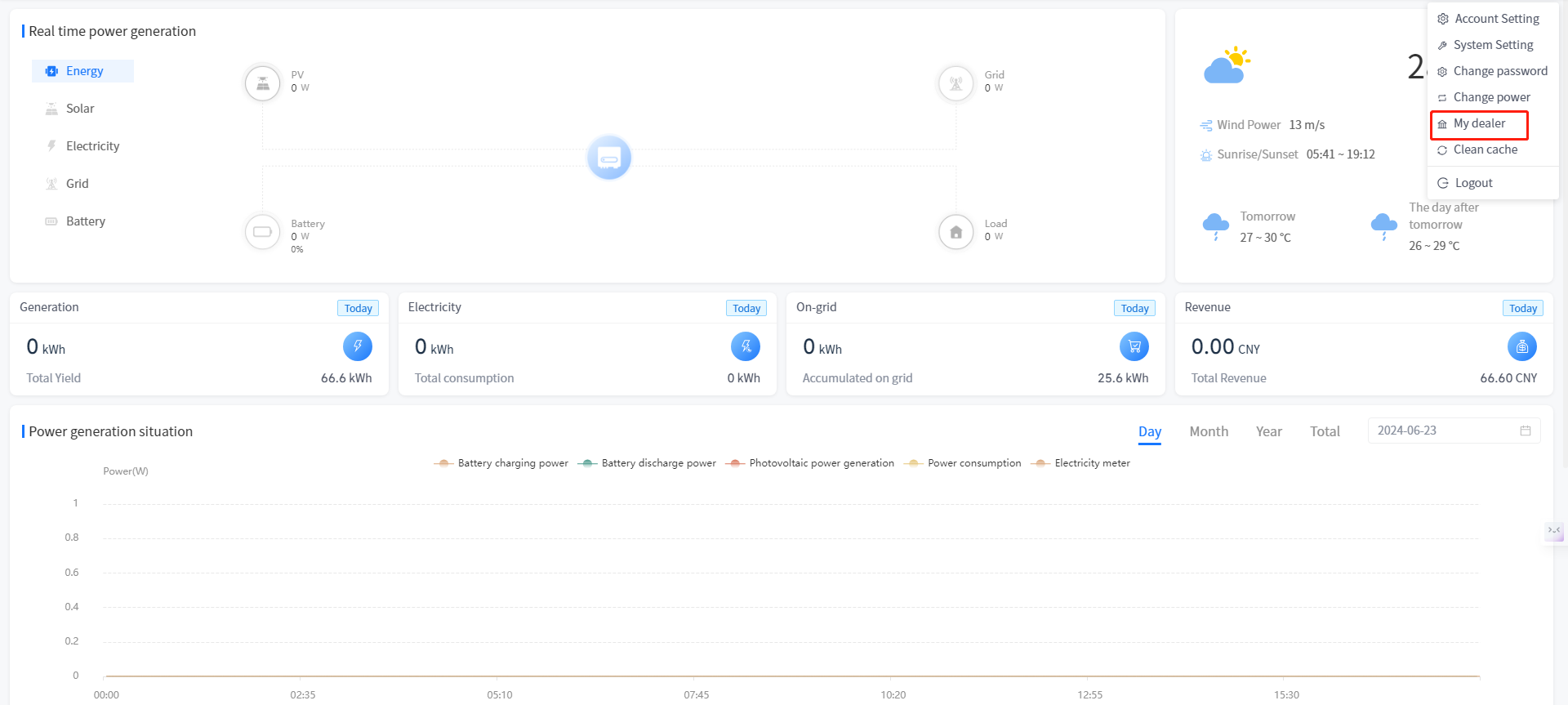Expand the Today selector in Generation card
This screenshot has width=1568, height=705.
[358, 308]
